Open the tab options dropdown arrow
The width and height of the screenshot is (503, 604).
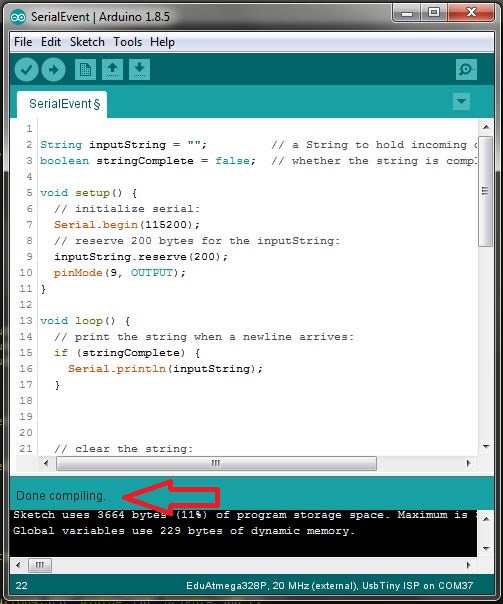(x=461, y=102)
